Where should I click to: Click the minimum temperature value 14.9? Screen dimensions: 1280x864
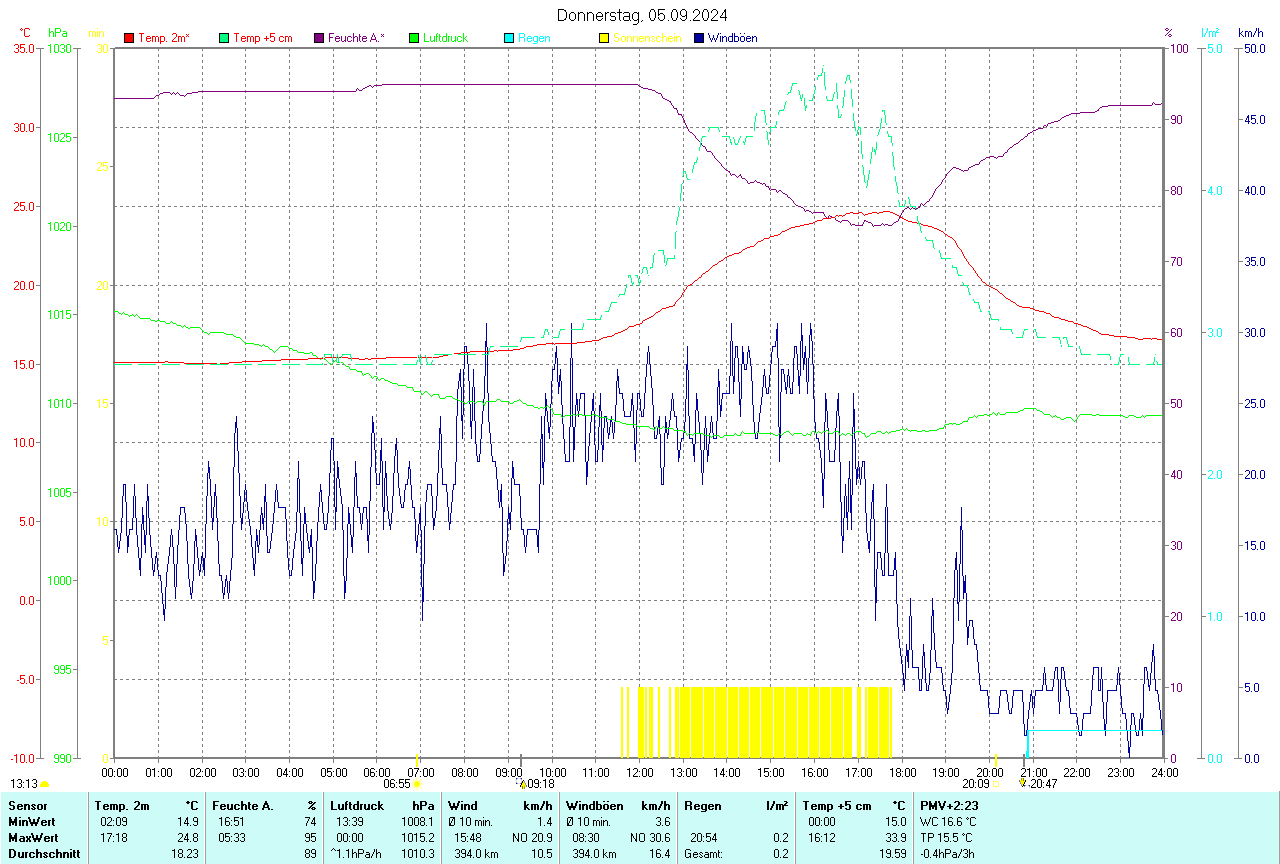click(190, 821)
